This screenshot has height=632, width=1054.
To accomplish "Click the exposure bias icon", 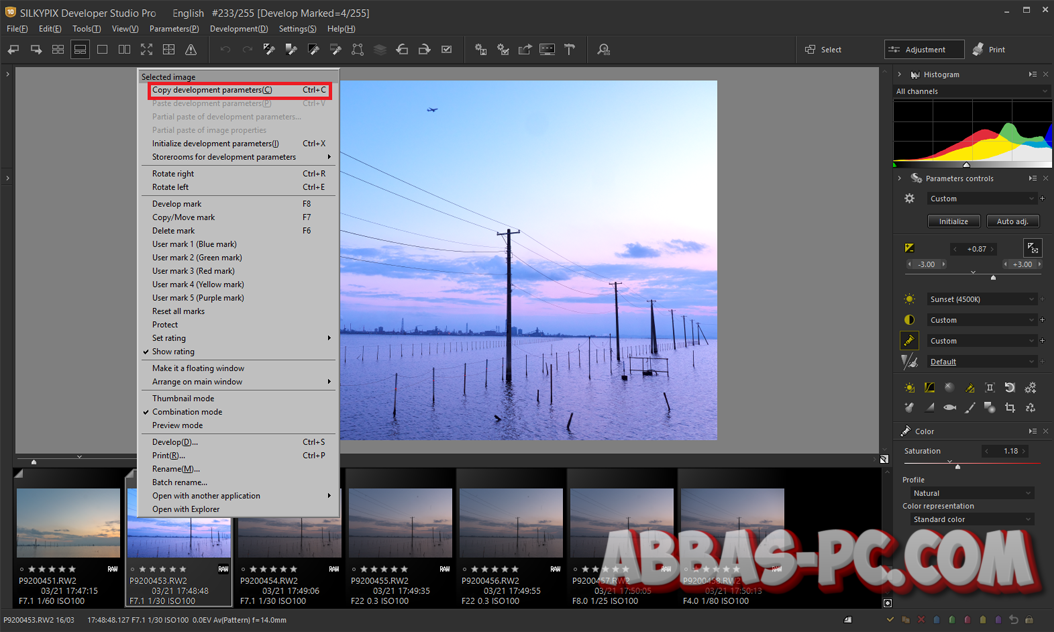I will (x=909, y=248).
